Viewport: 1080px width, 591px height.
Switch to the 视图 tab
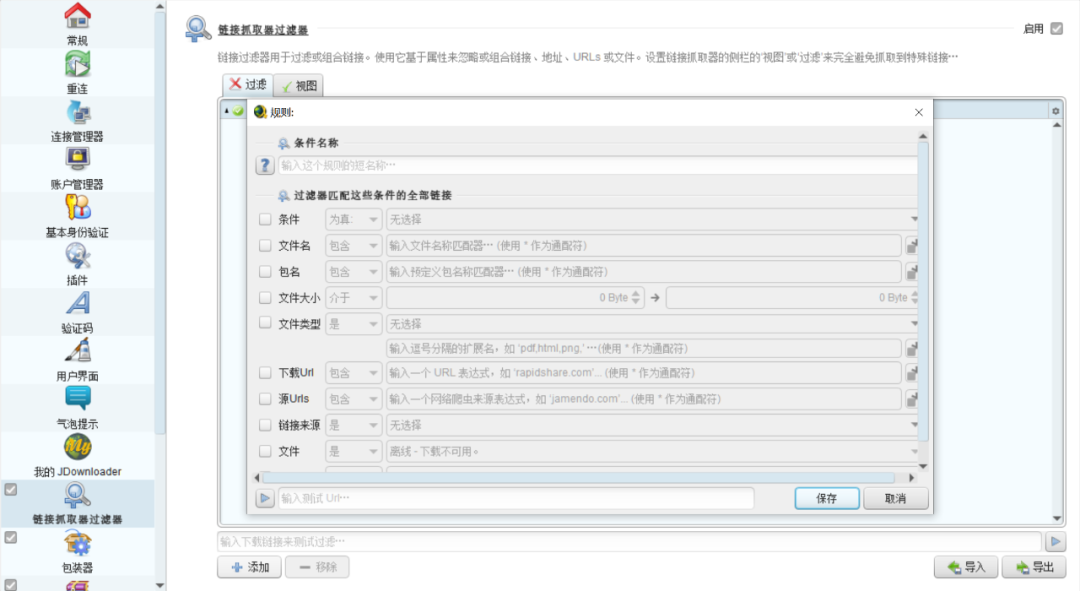point(299,85)
